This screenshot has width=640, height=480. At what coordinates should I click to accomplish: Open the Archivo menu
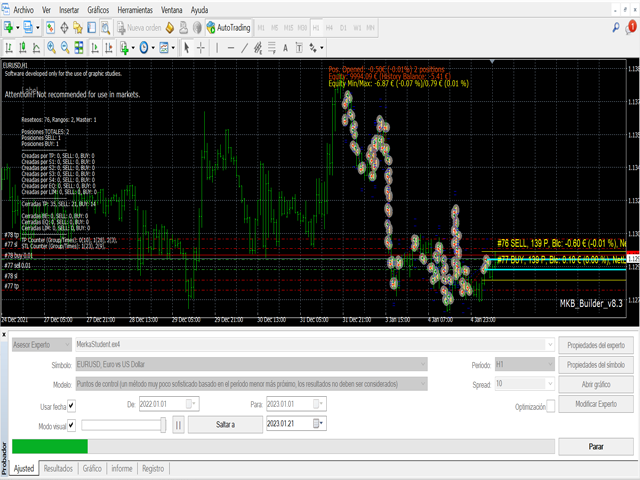(24, 10)
